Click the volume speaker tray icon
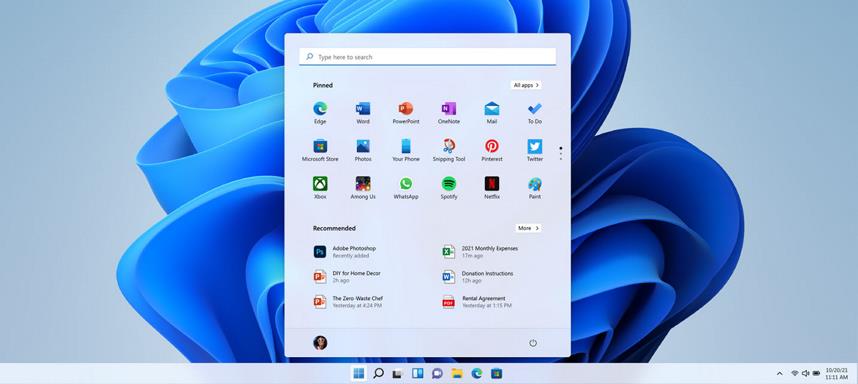 (x=805, y=374)
